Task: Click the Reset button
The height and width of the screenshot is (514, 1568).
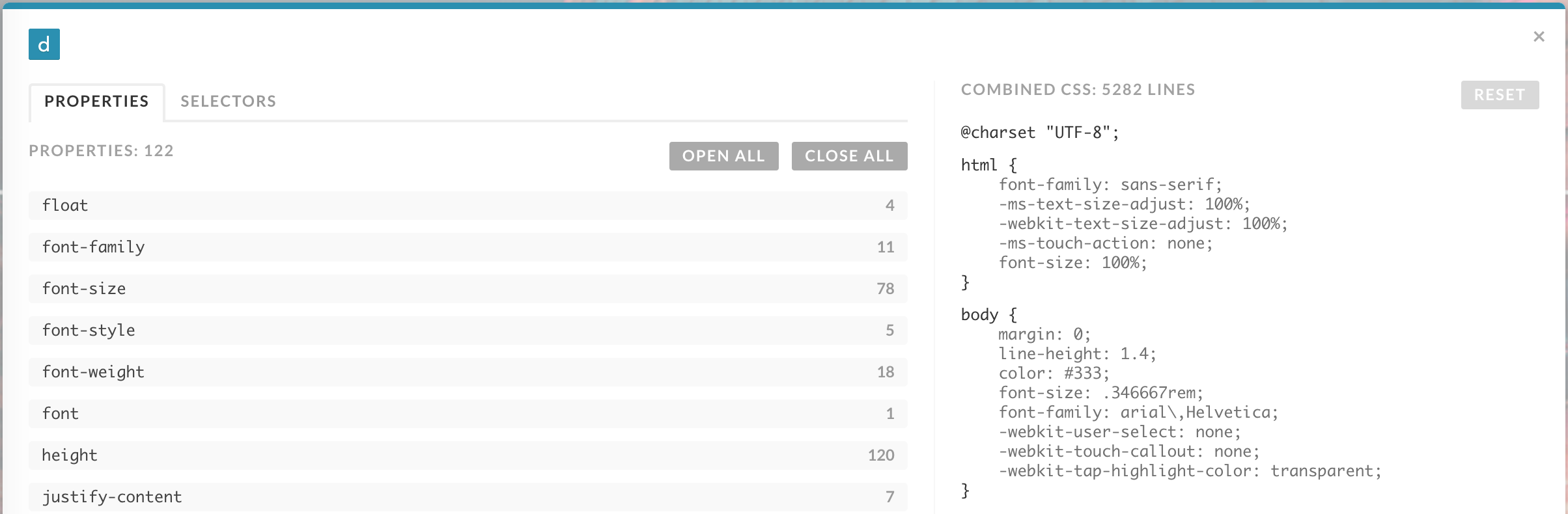Action: pyautogui.click(x=1499, y=95)
